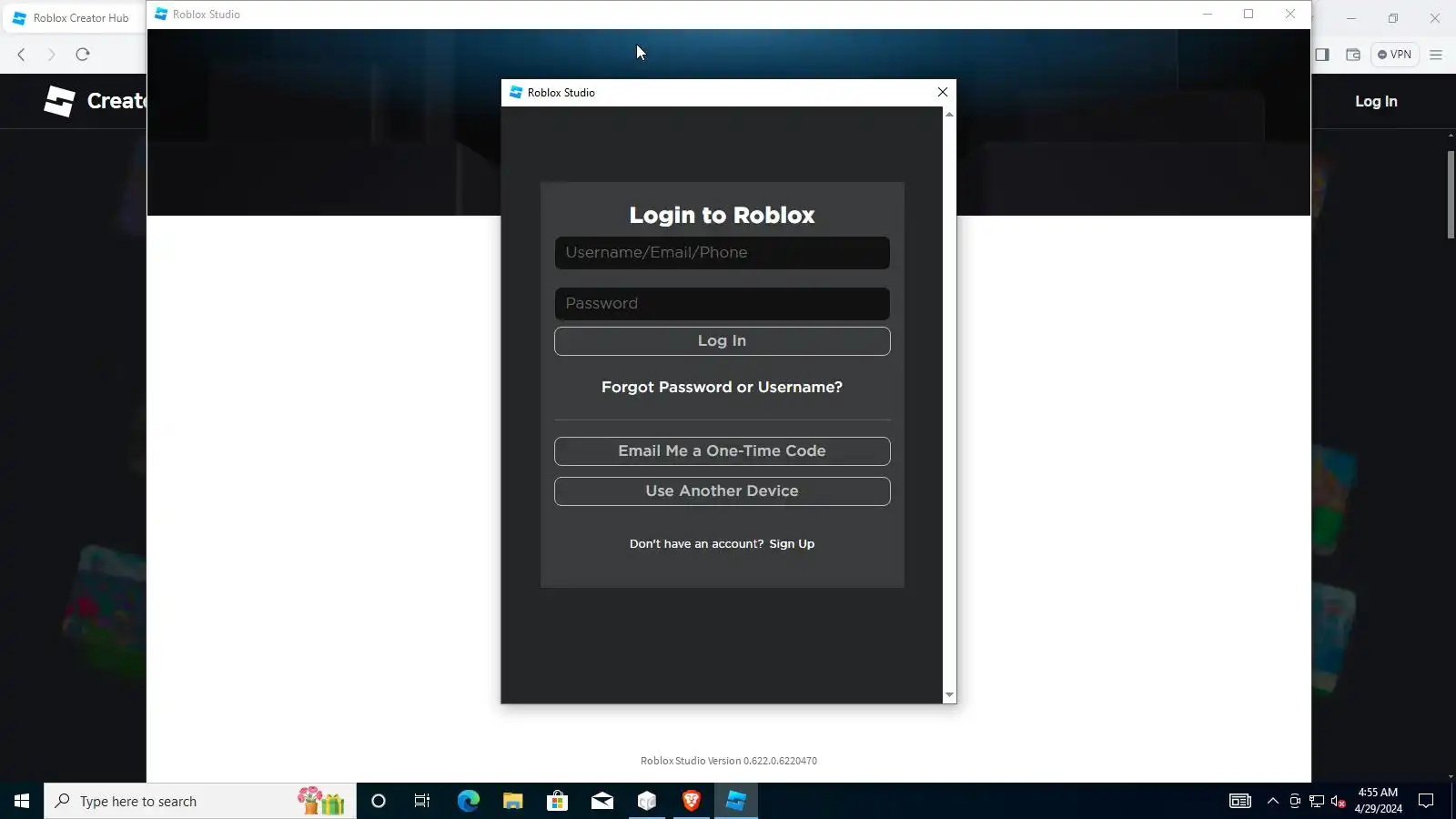
Task: Click the VPN button in browser toolbar
Action: [x=1394, y=55]
